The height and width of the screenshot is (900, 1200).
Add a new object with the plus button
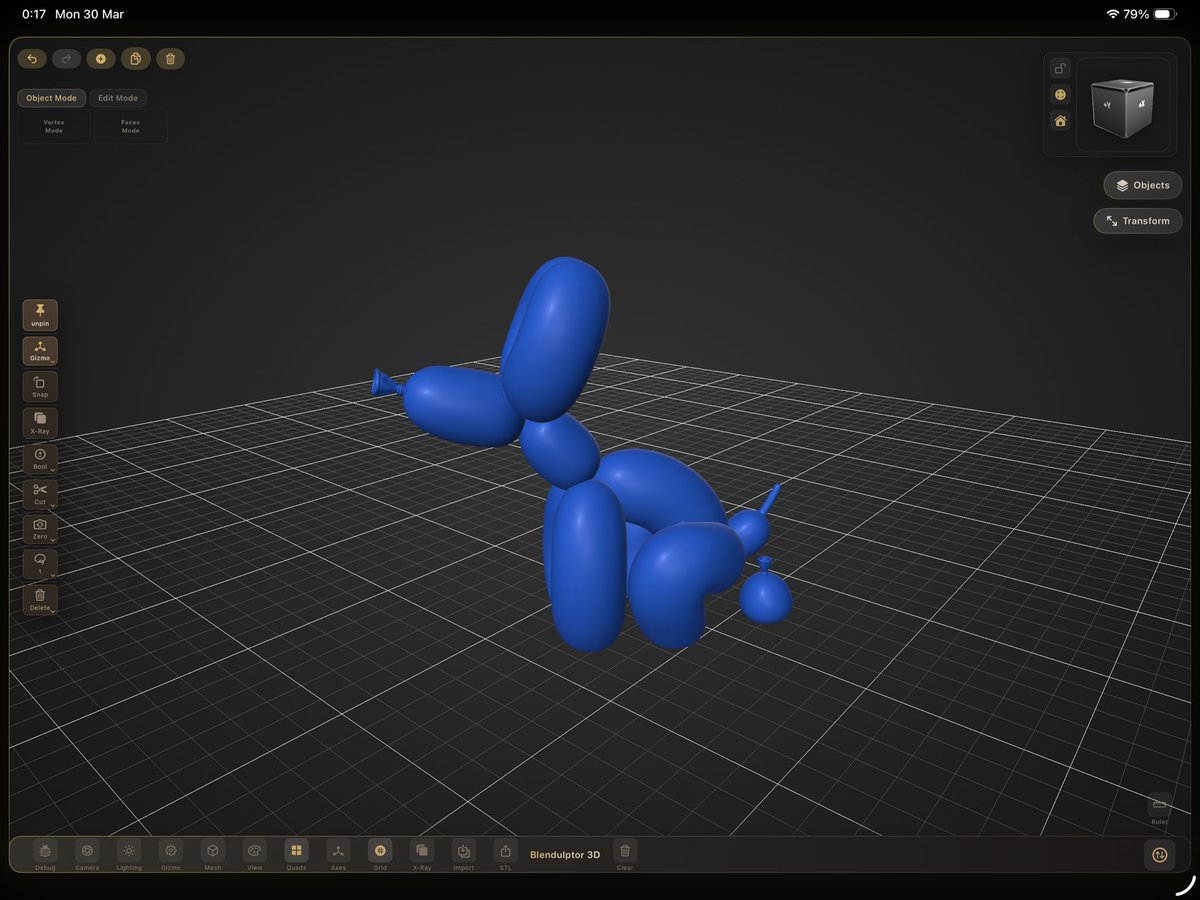click(x=100, y=59)
